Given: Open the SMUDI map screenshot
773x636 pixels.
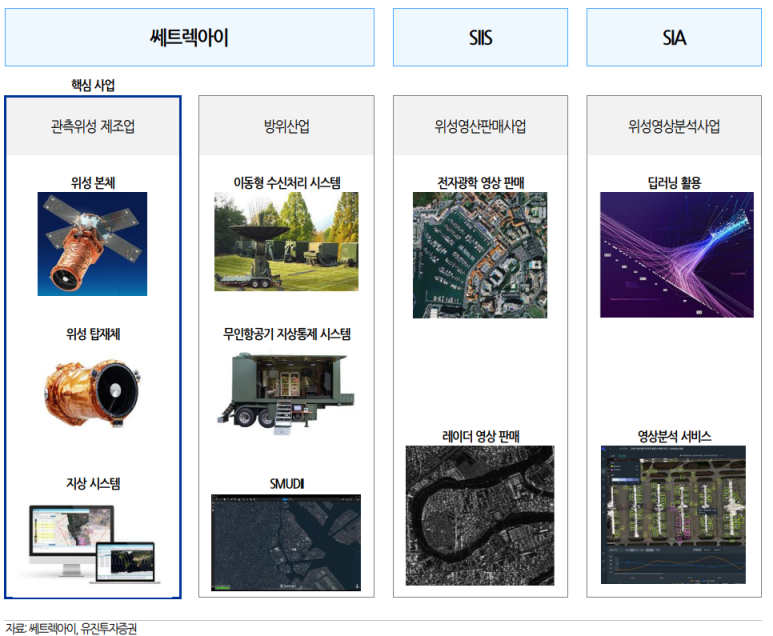Looking at the screenshot, I should coord(286,542).
